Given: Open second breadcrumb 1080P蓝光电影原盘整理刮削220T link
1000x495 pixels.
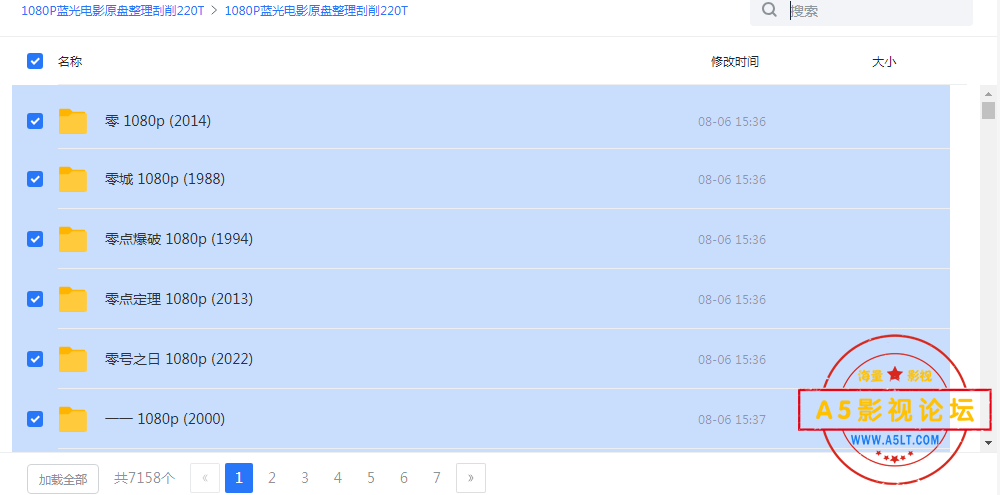Looking at the screenshot, I should [316, 11].
